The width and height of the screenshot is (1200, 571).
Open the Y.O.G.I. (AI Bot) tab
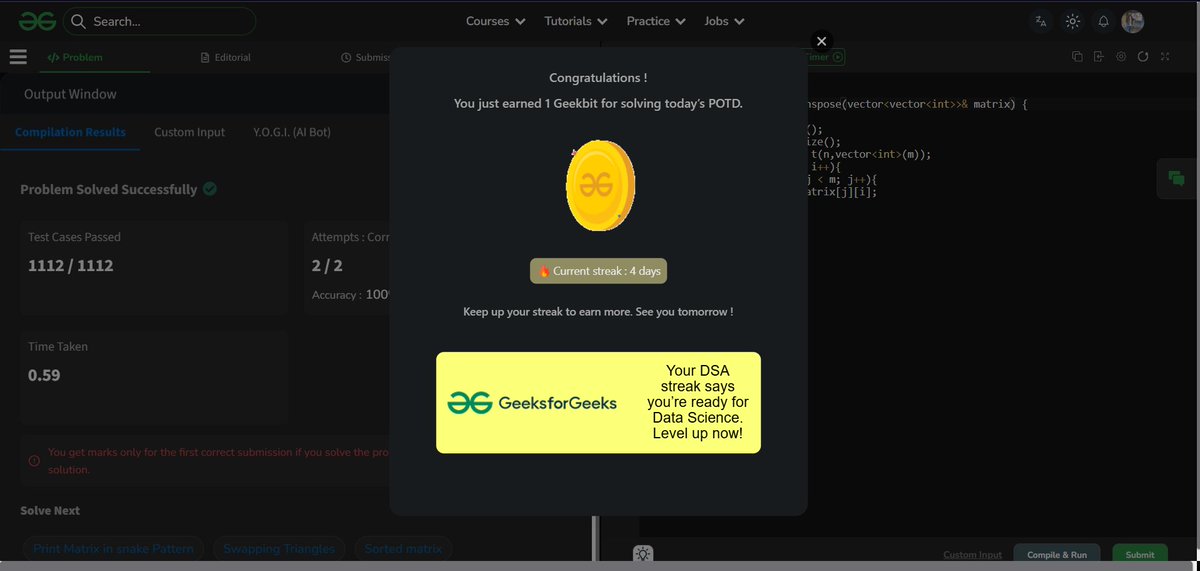pos(292,132)
